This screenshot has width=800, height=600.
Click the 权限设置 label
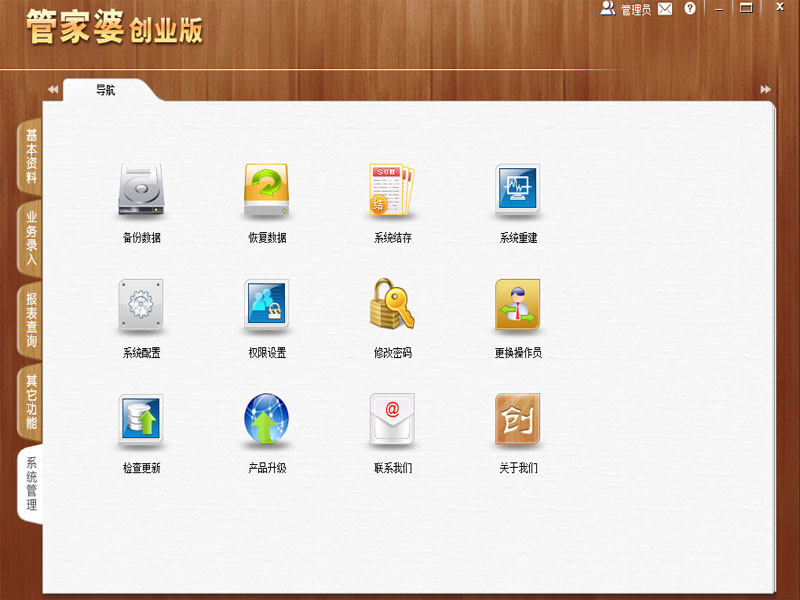pyautogui.click(x=267, y=353)
